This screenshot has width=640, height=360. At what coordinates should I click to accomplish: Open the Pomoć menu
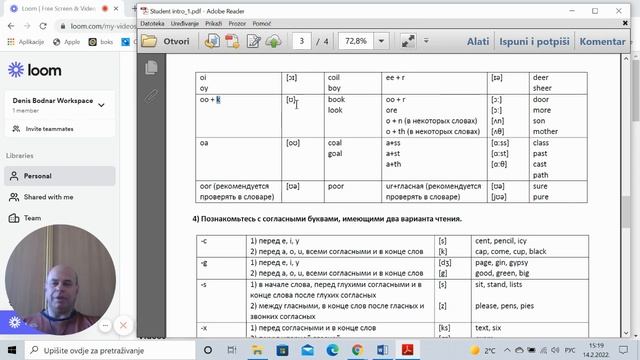pos(262,24)
